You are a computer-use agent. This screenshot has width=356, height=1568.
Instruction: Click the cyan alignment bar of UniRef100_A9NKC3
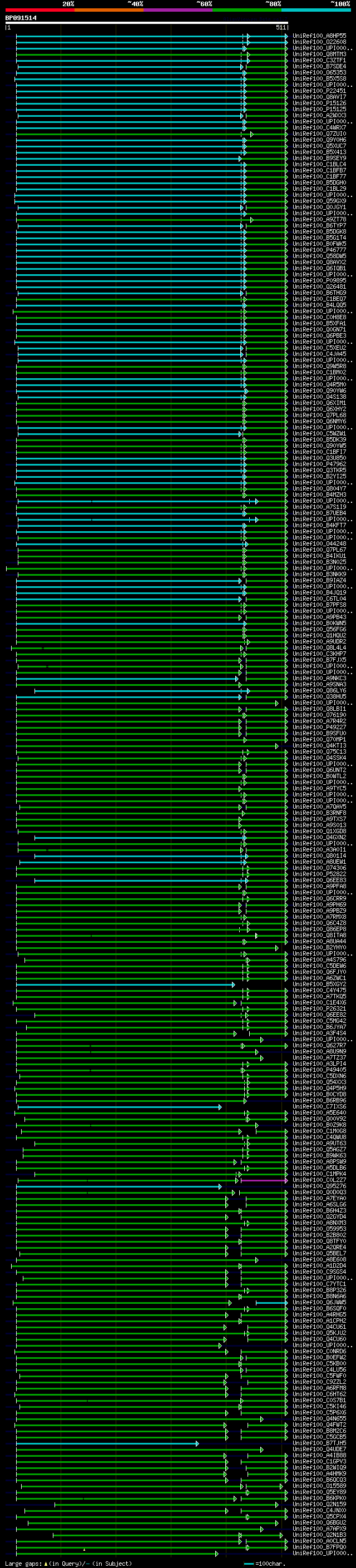point(127,679)
